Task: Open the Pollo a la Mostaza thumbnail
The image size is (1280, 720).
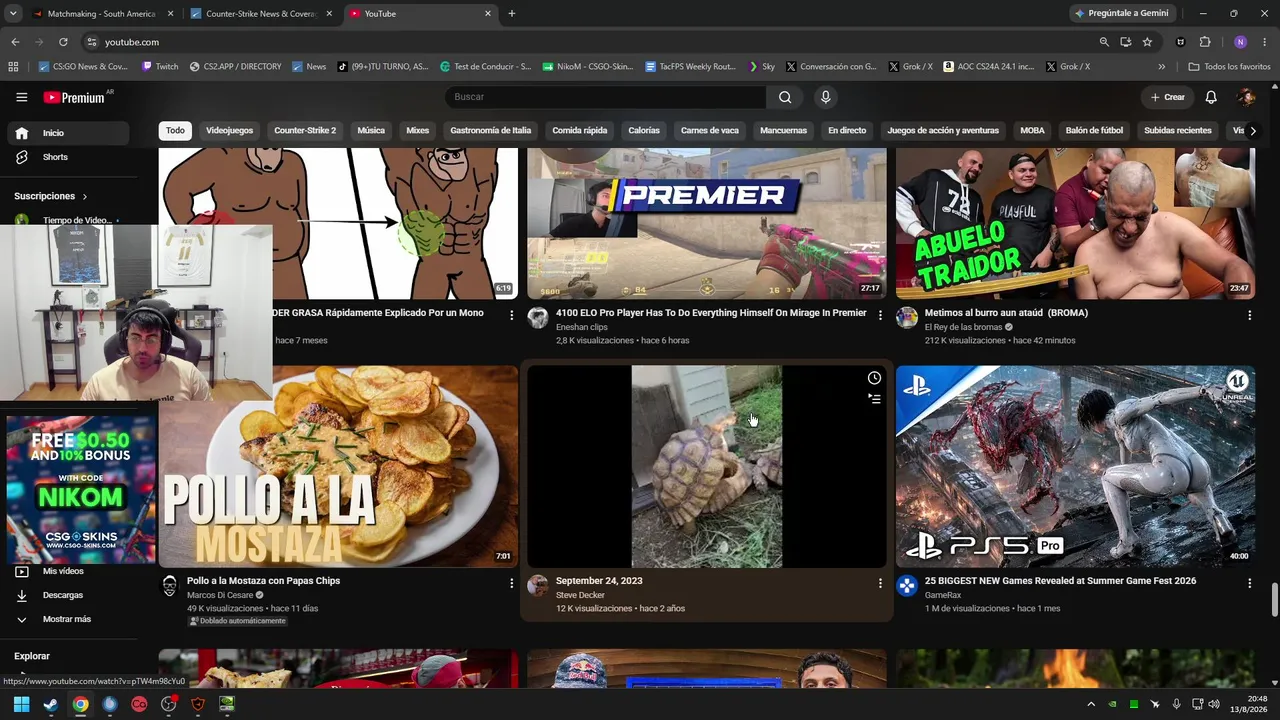Action: tap(338, 467)
